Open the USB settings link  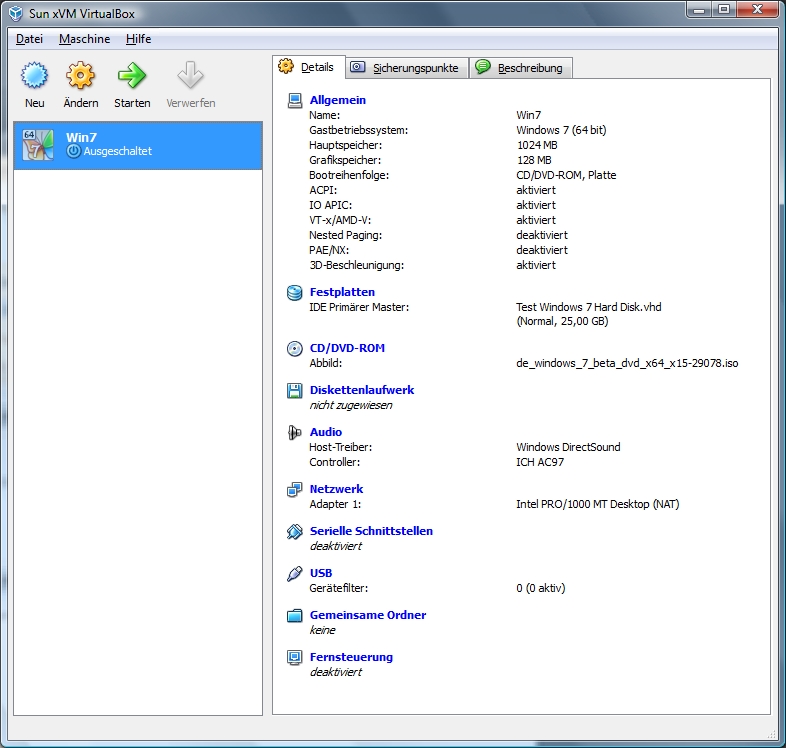[321, 573]
